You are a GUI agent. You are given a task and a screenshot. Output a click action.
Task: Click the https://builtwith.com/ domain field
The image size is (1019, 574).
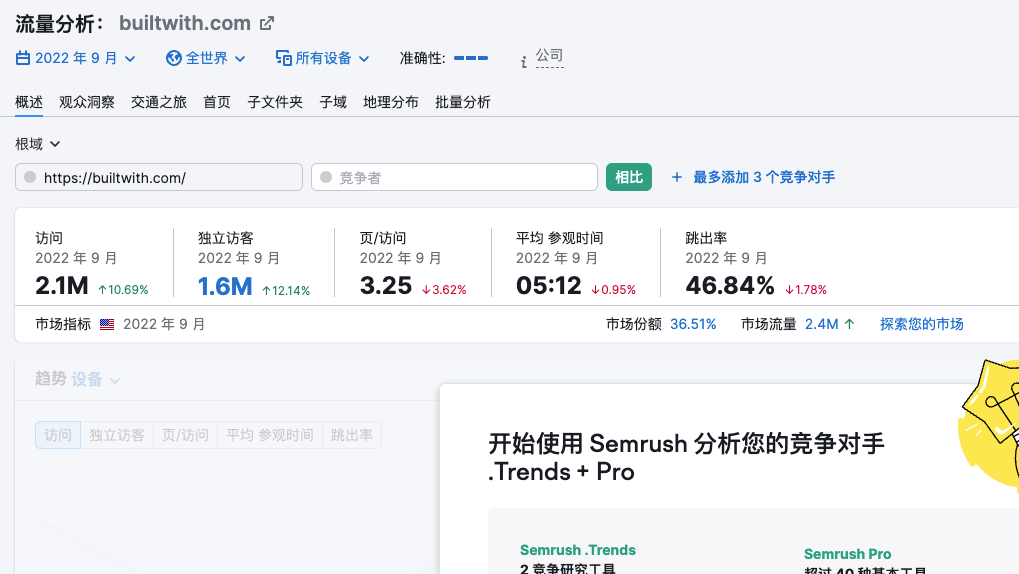[159, 177]
